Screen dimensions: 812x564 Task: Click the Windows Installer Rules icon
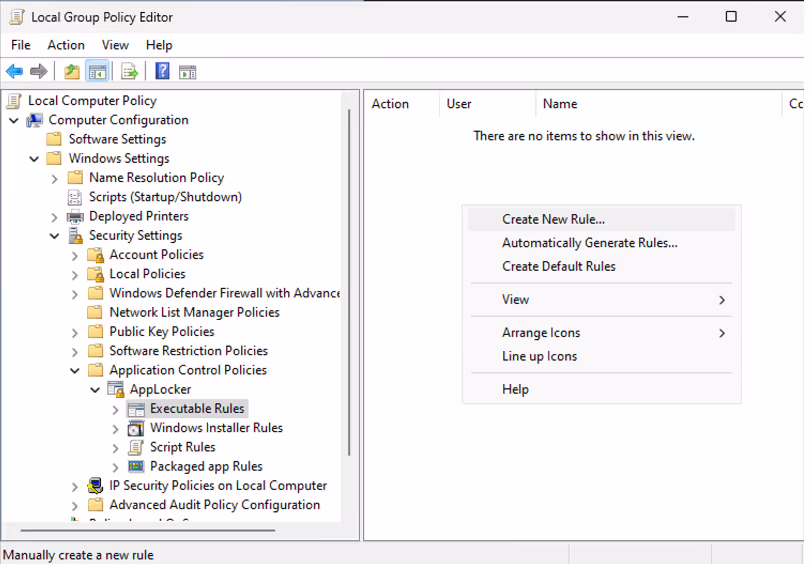click(136, 428)
